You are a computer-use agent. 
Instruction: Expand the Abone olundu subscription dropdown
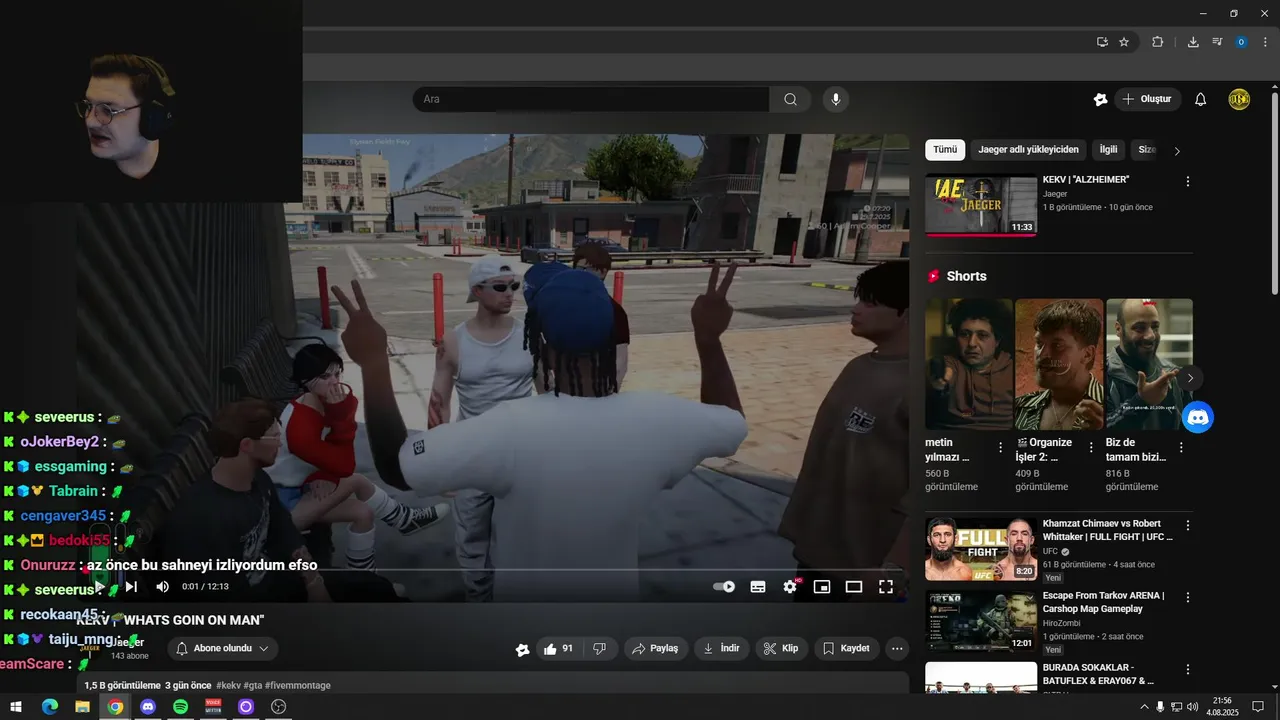point(223,648)
